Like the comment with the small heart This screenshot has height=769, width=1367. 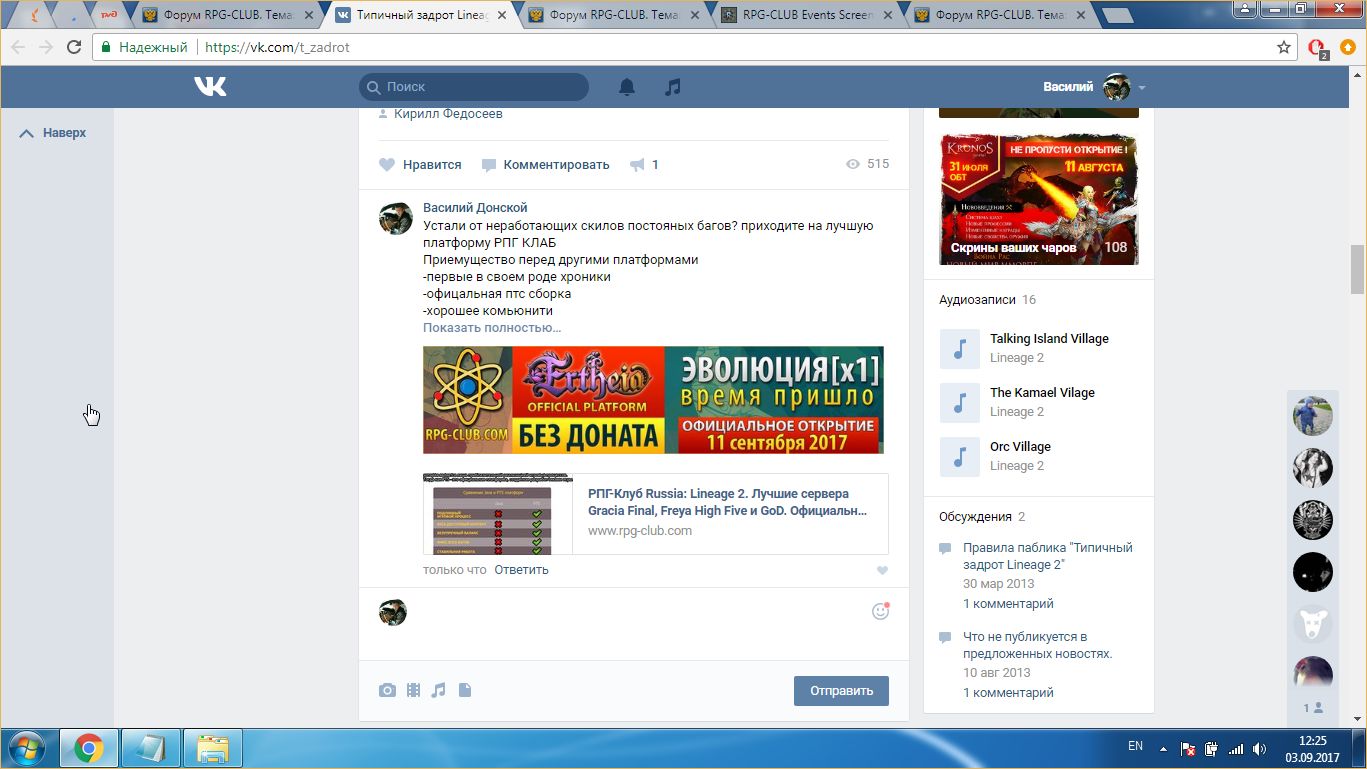(x=882, y=571)
